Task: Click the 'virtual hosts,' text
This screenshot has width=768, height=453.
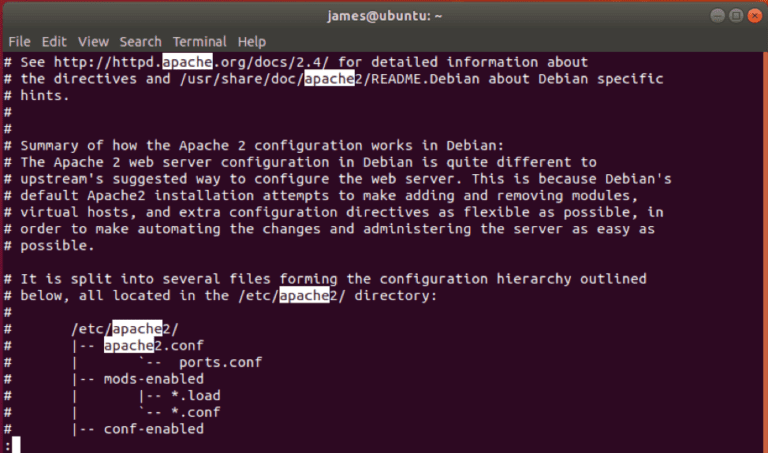Action: pyautogui.click(x=78, y=213)
